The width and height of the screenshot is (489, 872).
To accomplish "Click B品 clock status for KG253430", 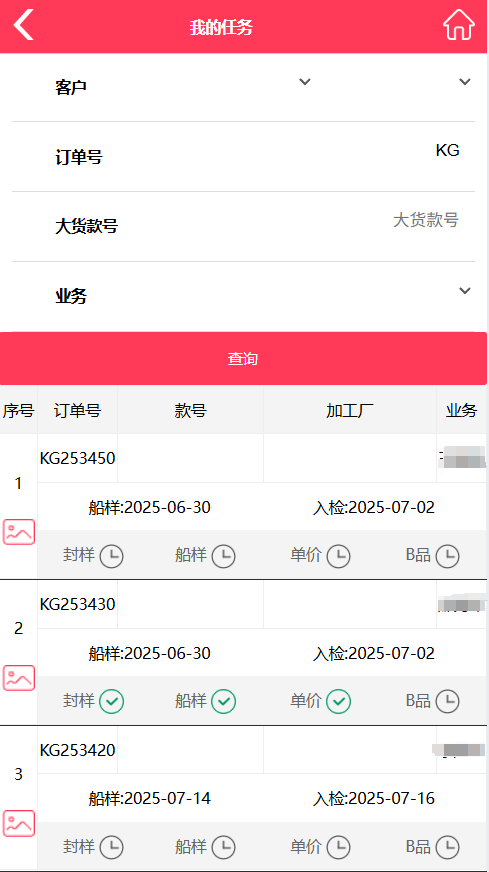I will click(x=447, y=702).
